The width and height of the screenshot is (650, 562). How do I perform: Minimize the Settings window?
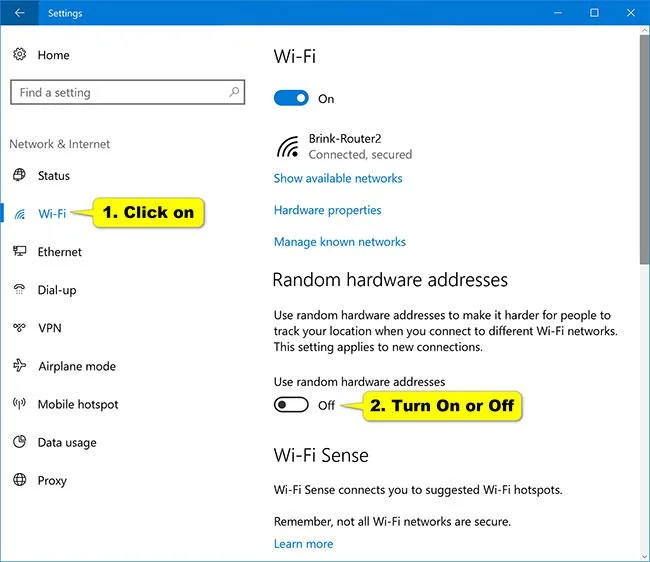[558, 13]
